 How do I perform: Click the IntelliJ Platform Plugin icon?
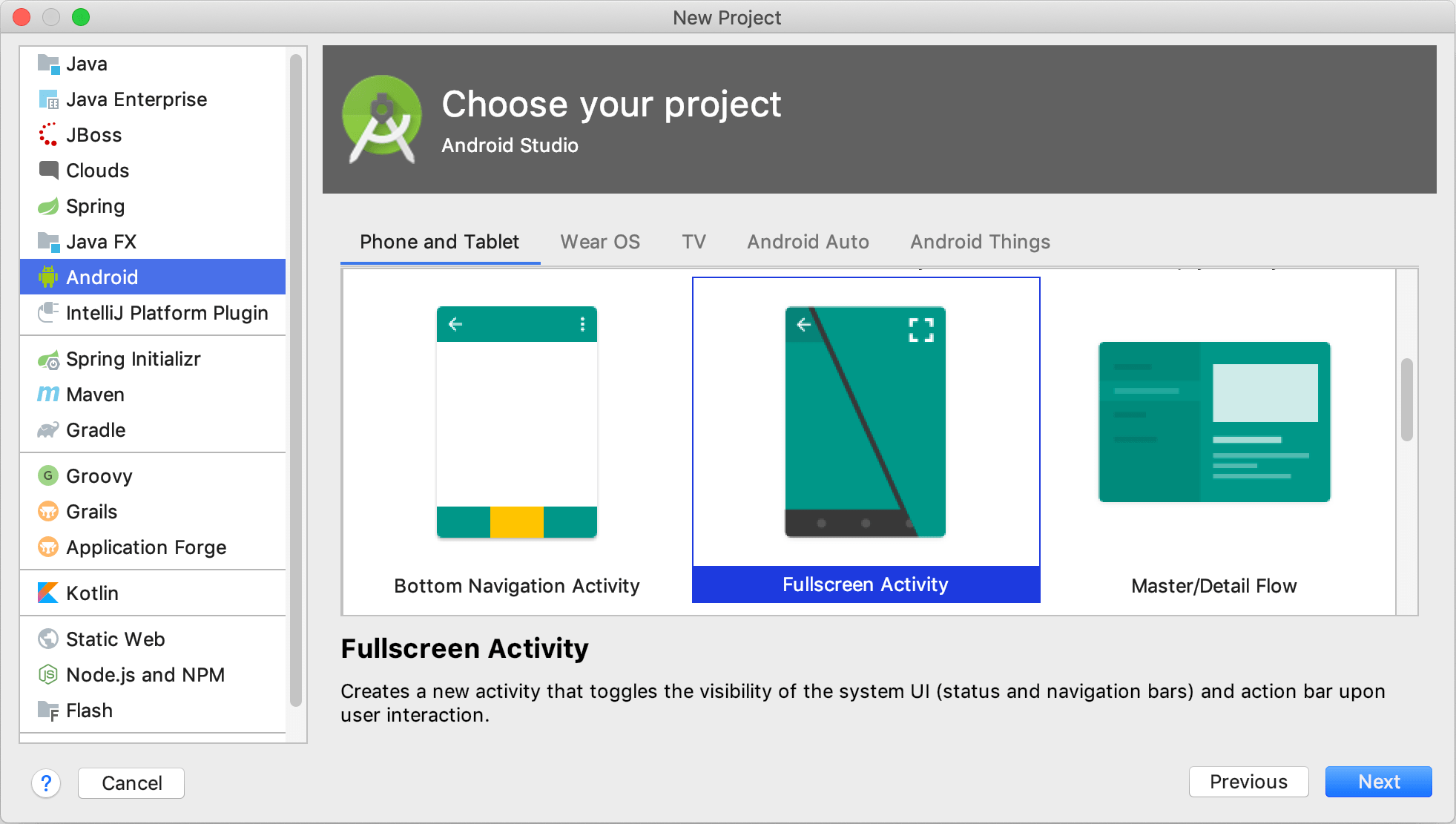pyautogui.click(x=48, y=312)
